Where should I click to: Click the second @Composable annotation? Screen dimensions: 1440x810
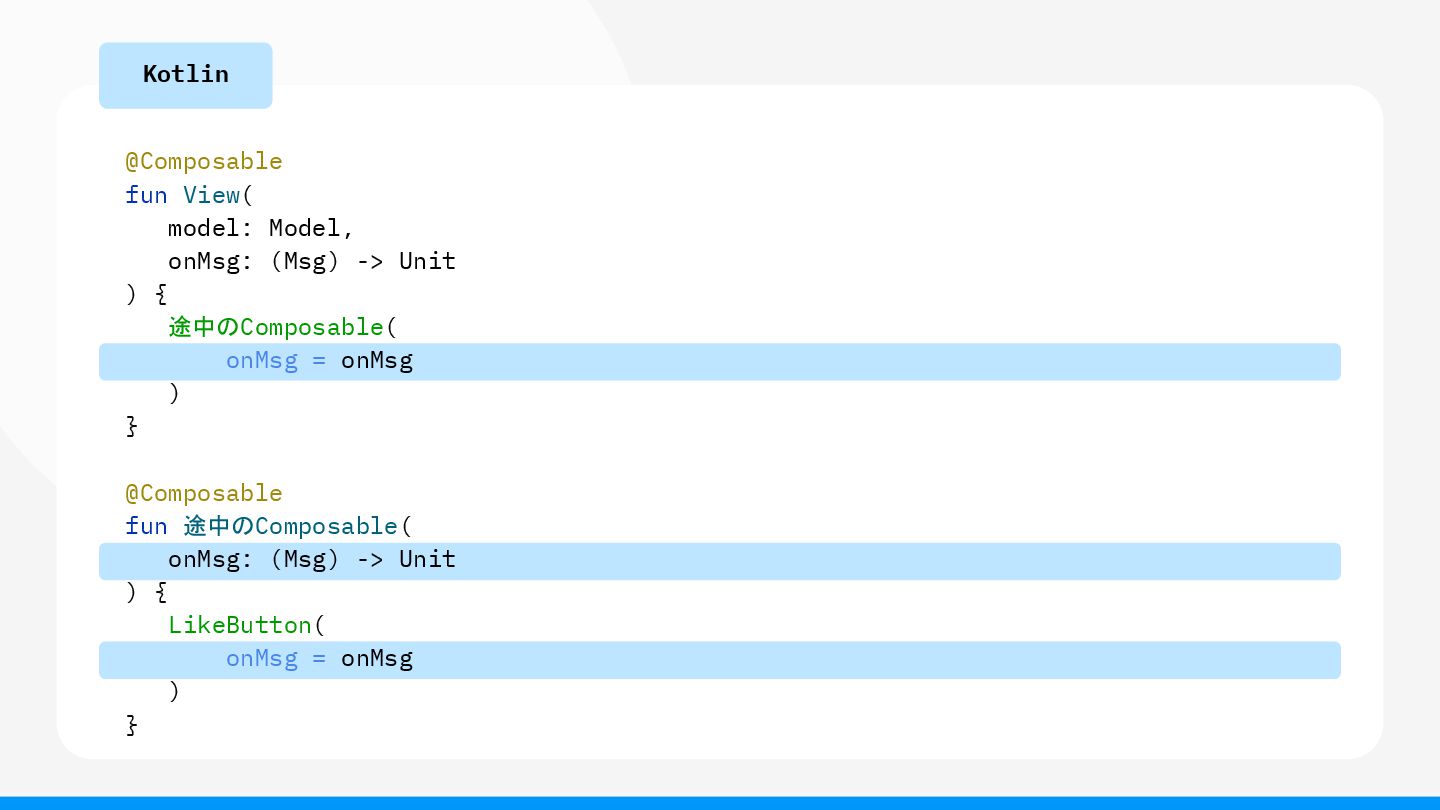click(x=204, y=493)
